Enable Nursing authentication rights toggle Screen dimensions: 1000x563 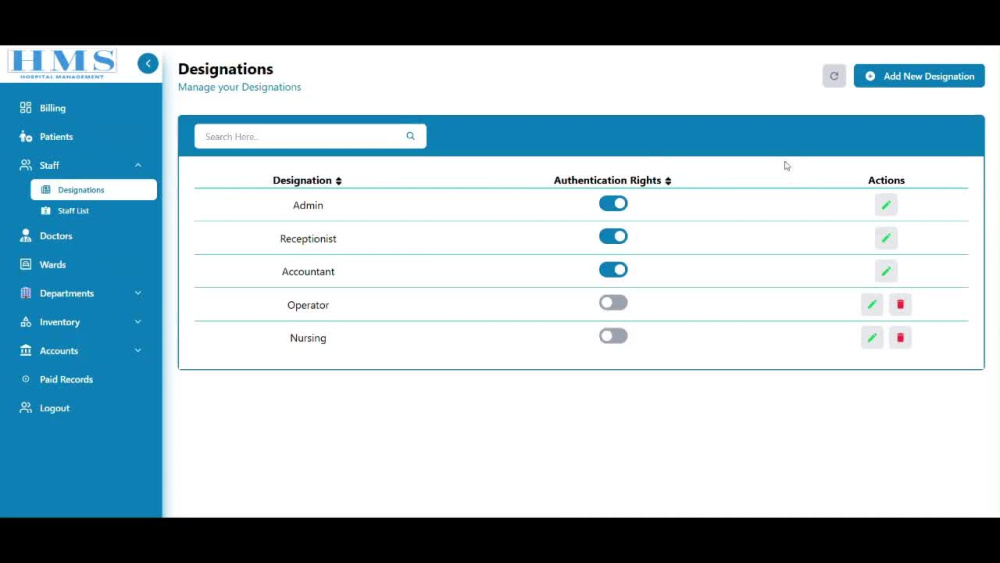tap(613, 336)
